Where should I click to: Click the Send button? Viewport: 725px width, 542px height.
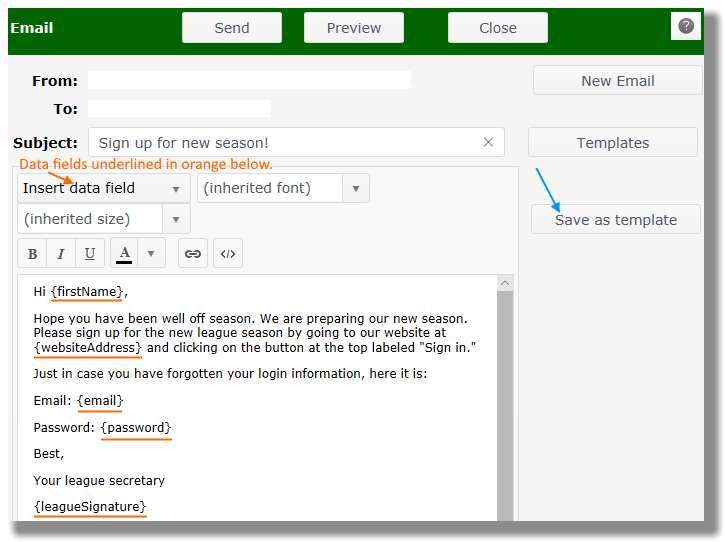(x=232, y=28)
